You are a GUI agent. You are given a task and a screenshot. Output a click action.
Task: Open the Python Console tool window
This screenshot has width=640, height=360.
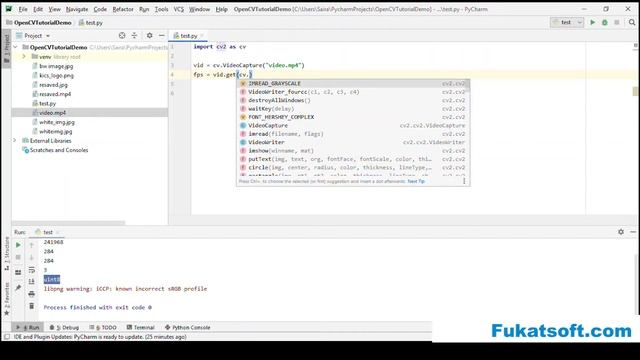188,327
